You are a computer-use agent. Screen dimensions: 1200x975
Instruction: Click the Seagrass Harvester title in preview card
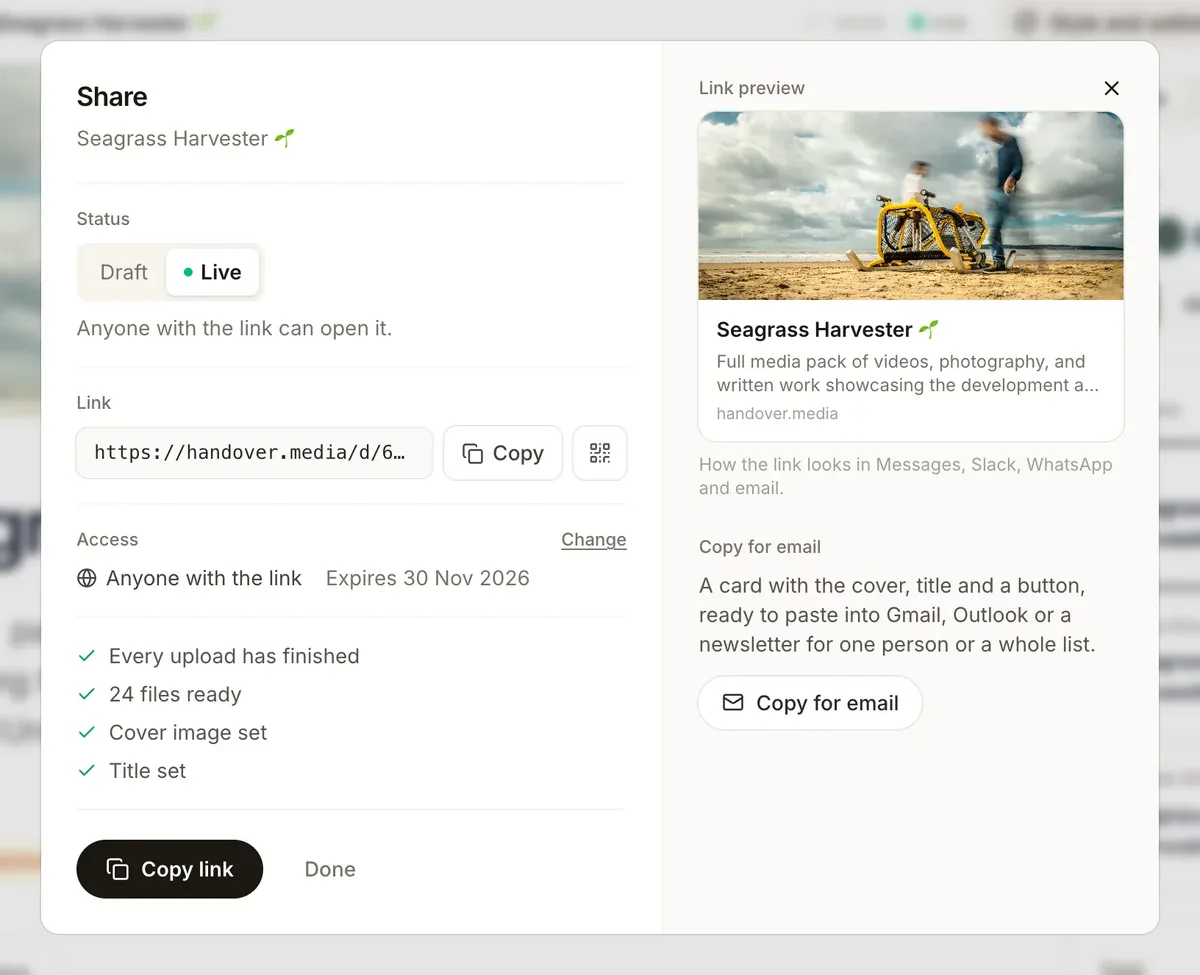point(828,329)
